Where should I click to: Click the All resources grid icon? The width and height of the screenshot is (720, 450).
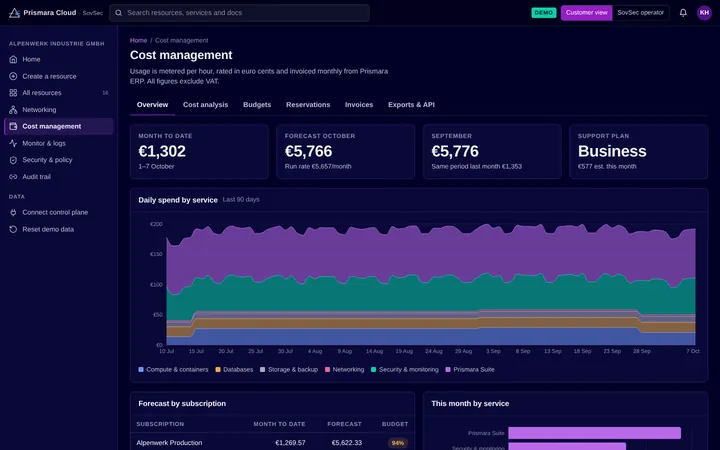click(x=13, y=93)
